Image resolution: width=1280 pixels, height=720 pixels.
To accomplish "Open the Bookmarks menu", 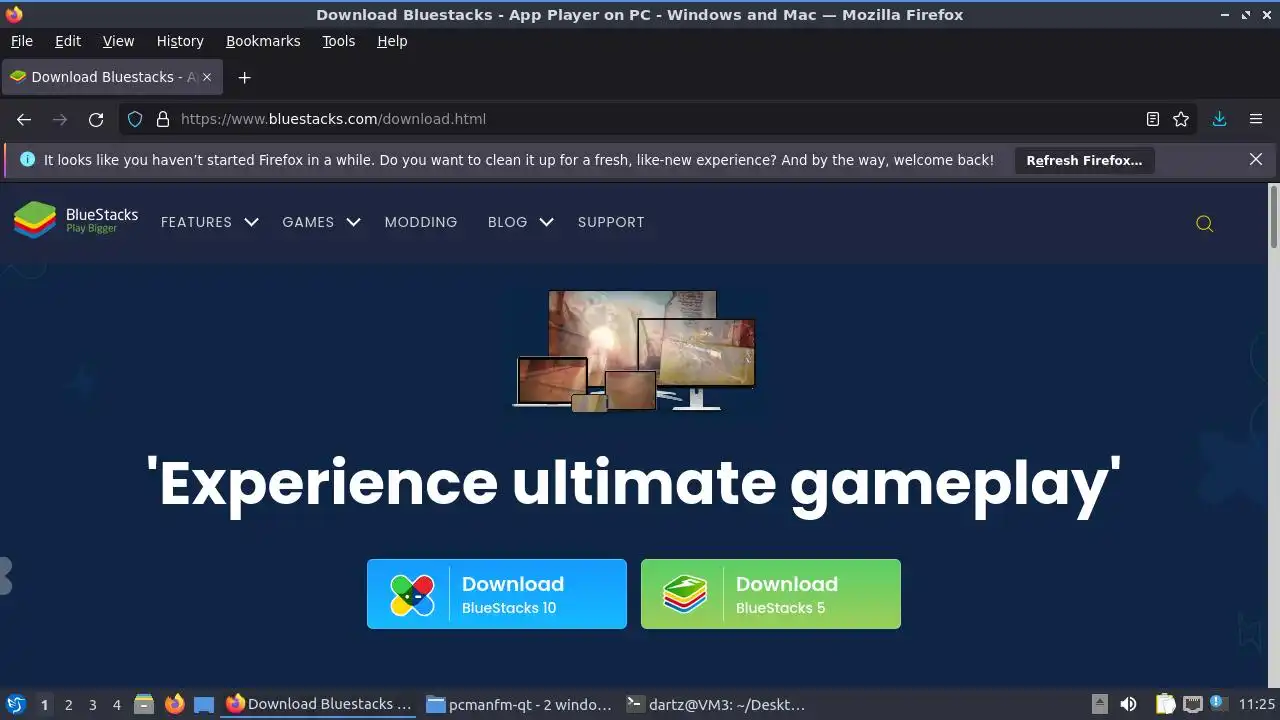I will [x=263, y=41].
